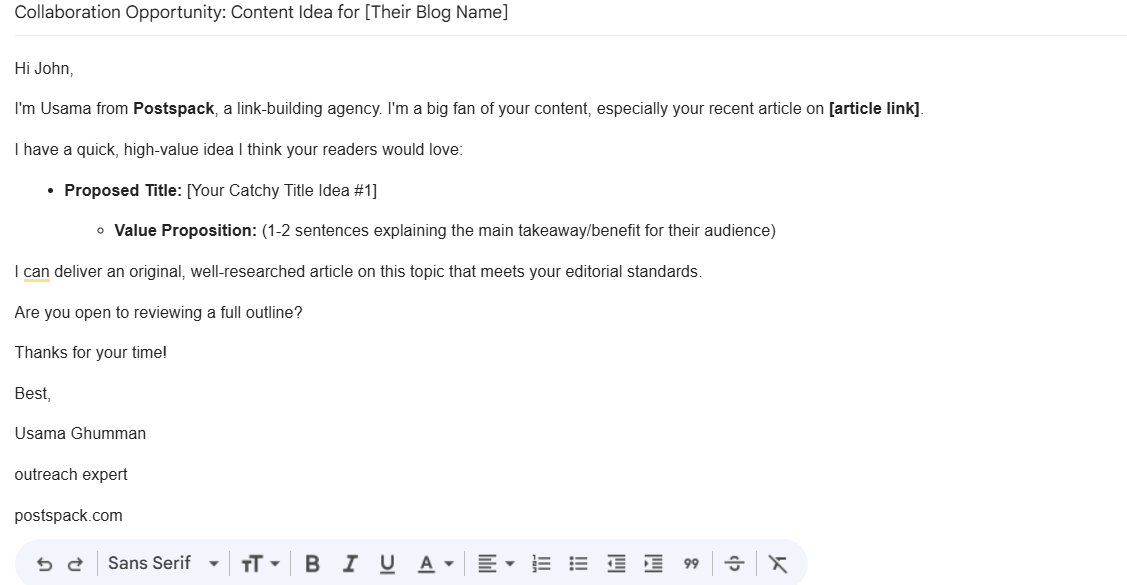Decrease the indent level
The height and width of the screenshot is (585, 1127).
coord(616,564)
